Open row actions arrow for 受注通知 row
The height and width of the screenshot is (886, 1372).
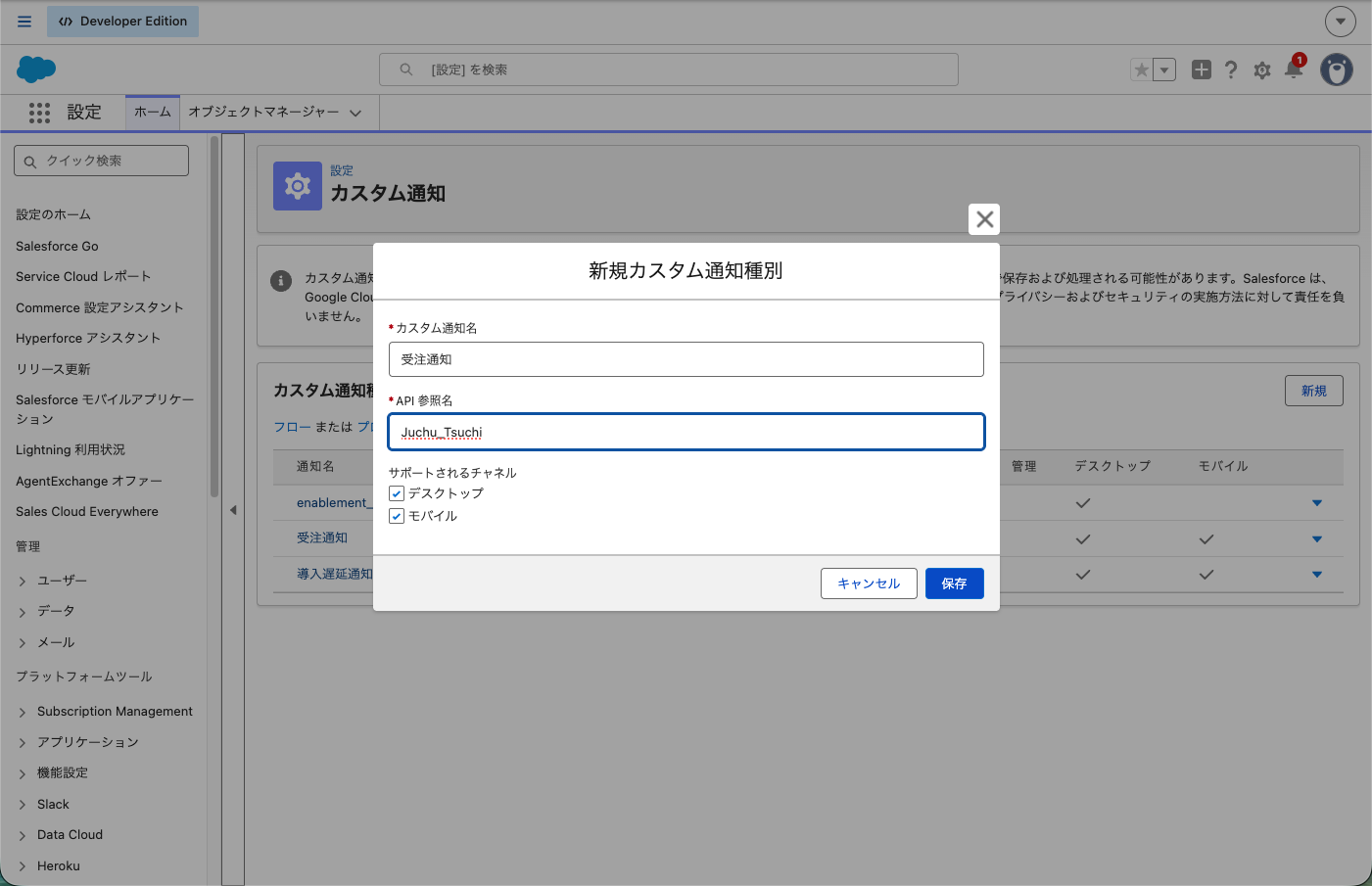1317,539
